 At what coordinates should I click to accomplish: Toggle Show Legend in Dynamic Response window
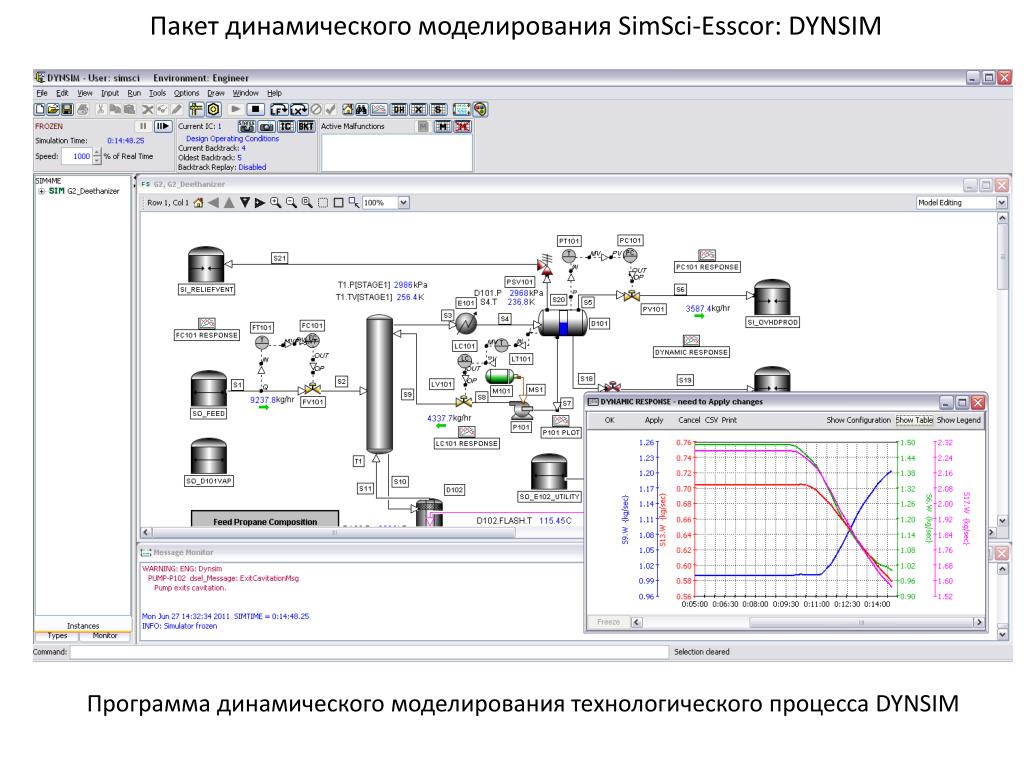pyautogui.click(x=959, y=420)
